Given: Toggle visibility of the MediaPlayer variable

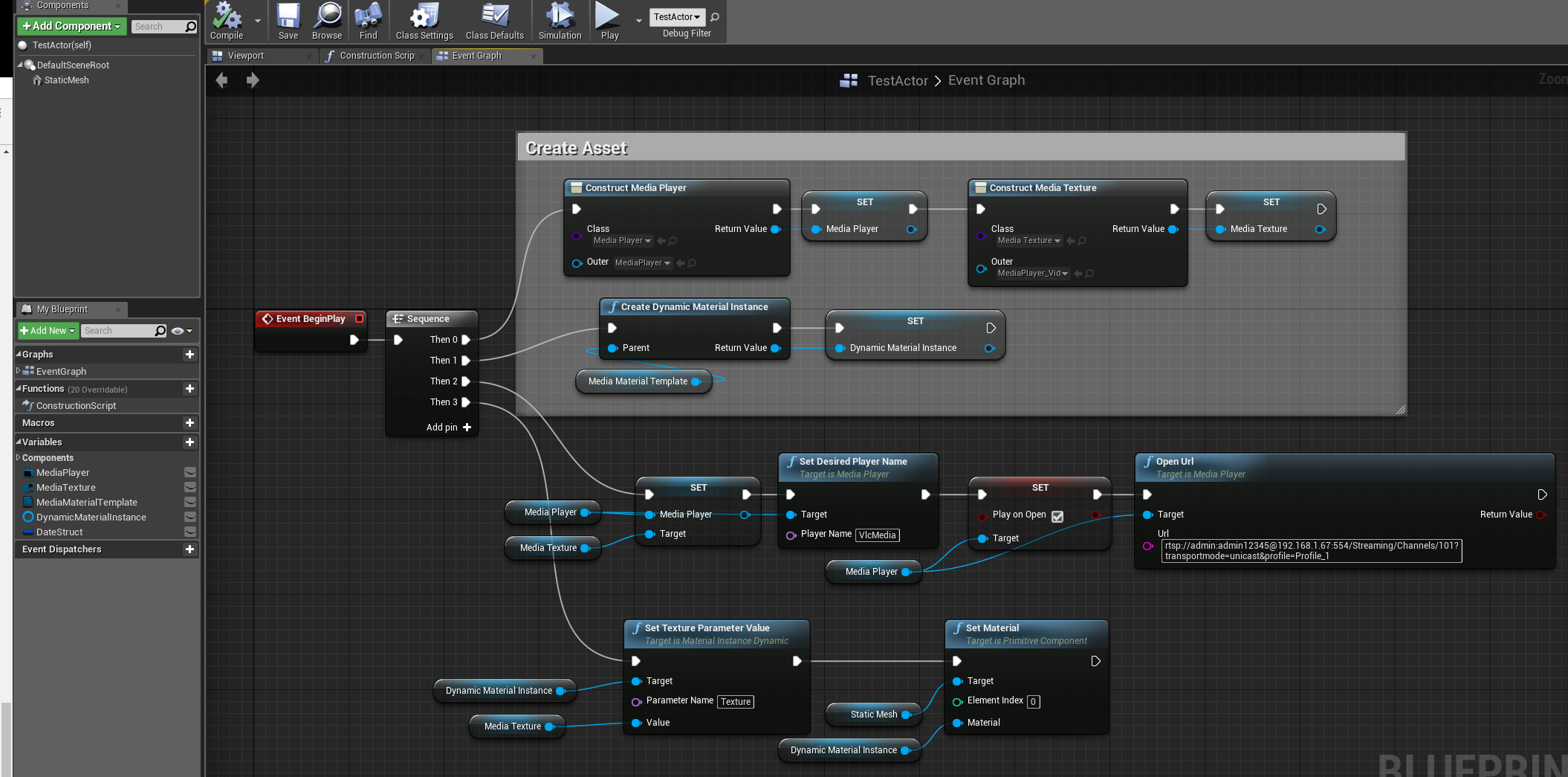Looking at the screenshot, I should click(x=190, y=472).
